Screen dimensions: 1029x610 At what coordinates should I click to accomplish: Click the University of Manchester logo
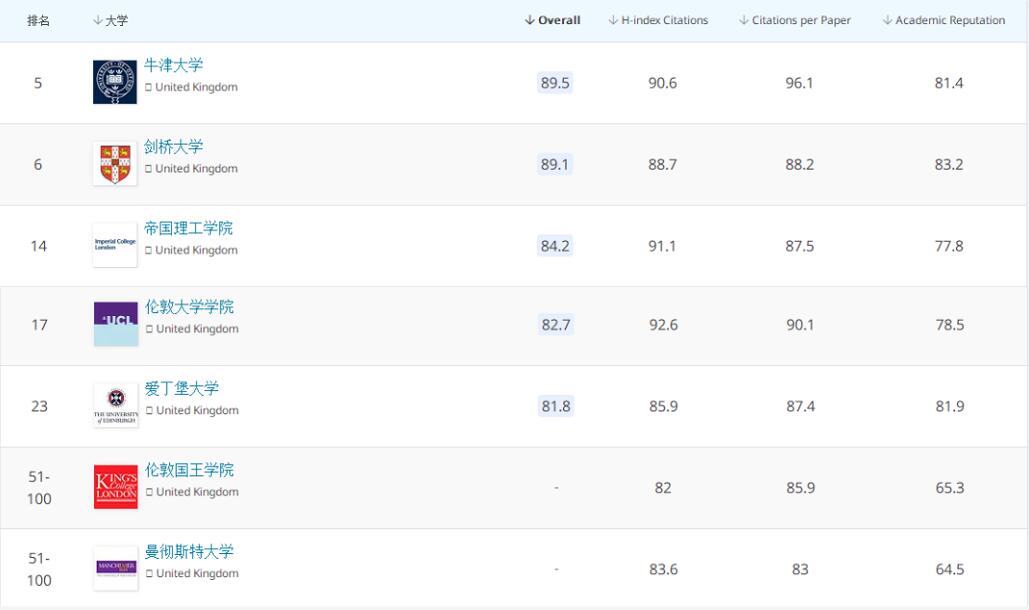(x=115, y=568)
